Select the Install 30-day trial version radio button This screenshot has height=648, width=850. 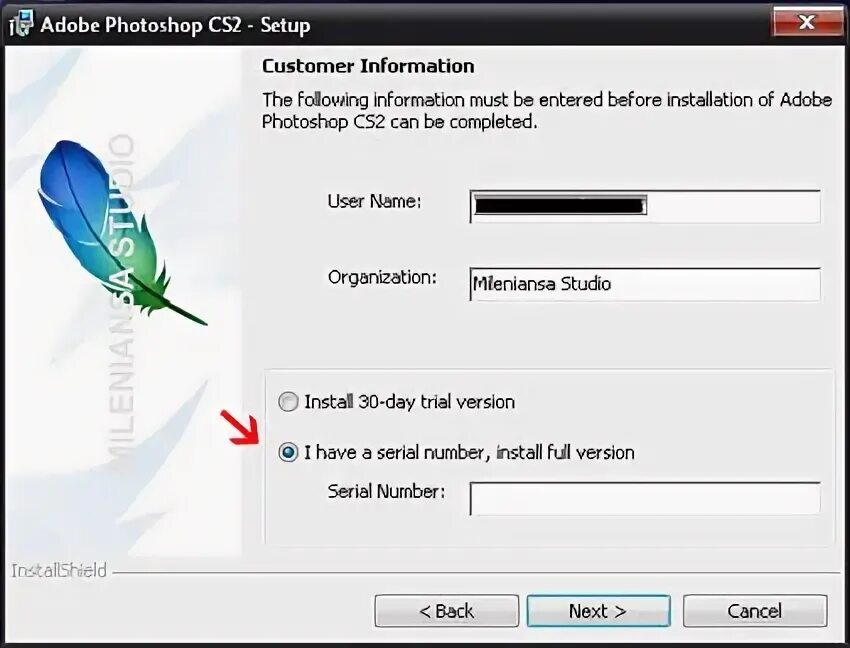click(288, 402)
